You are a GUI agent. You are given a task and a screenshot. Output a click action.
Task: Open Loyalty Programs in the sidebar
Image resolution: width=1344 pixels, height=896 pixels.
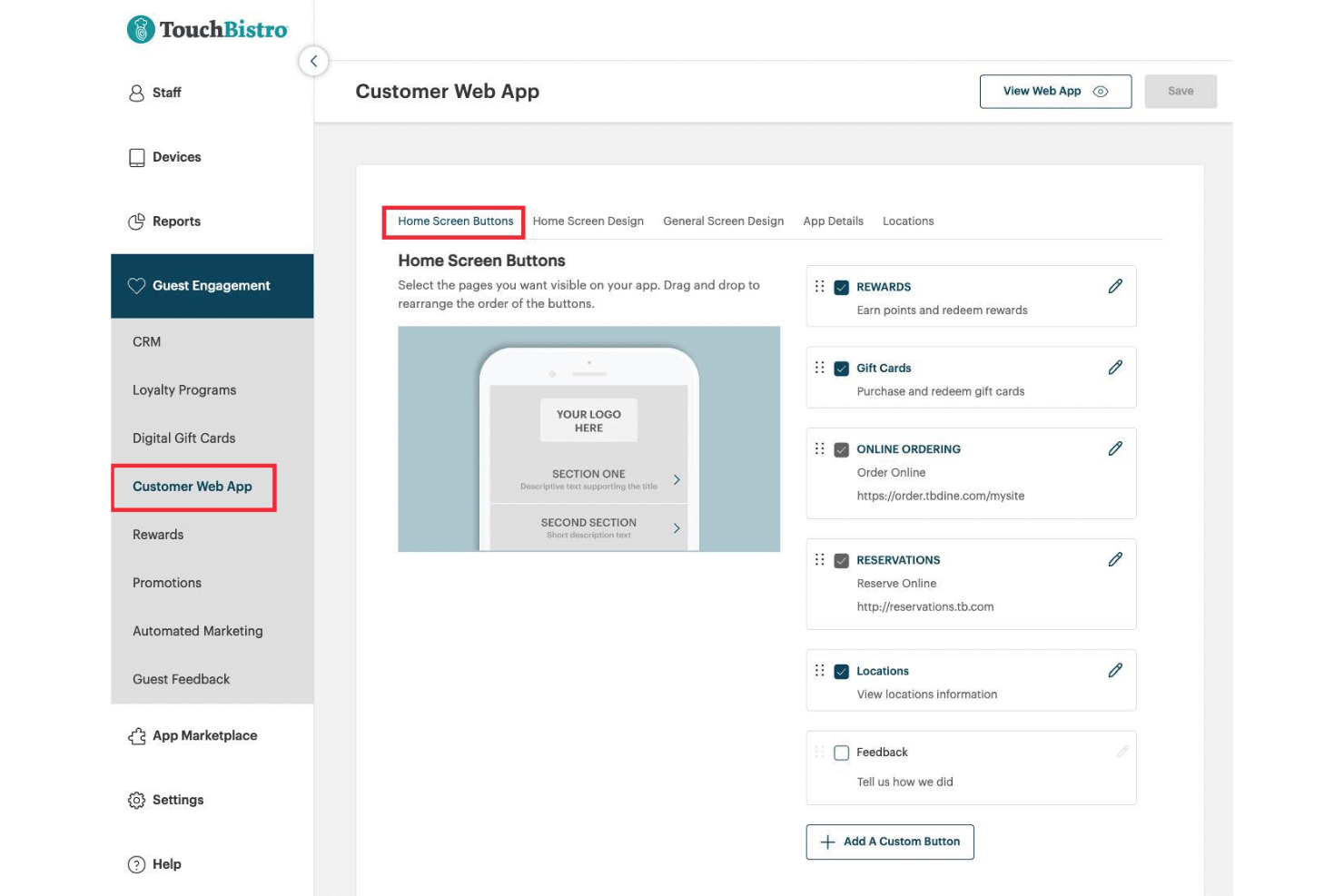coord(184,390)
